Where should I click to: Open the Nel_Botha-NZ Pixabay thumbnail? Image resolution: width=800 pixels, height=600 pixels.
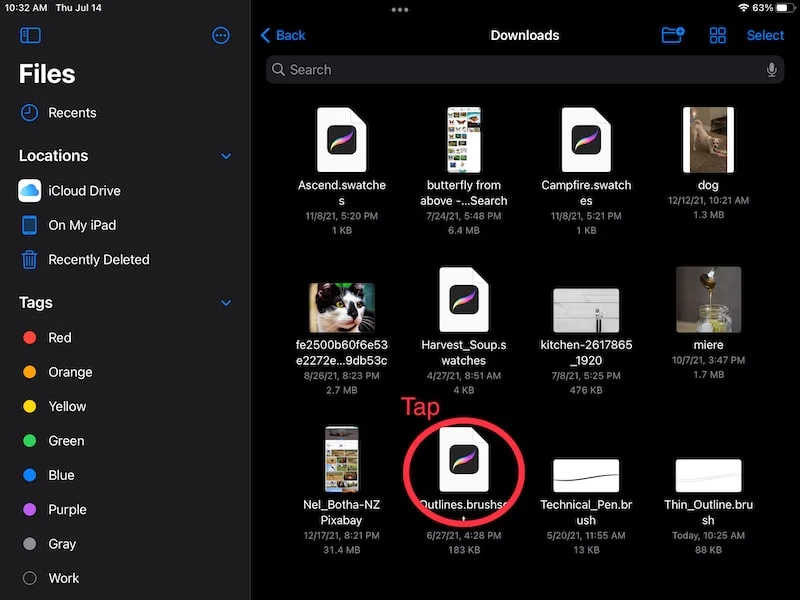[341, 459]
